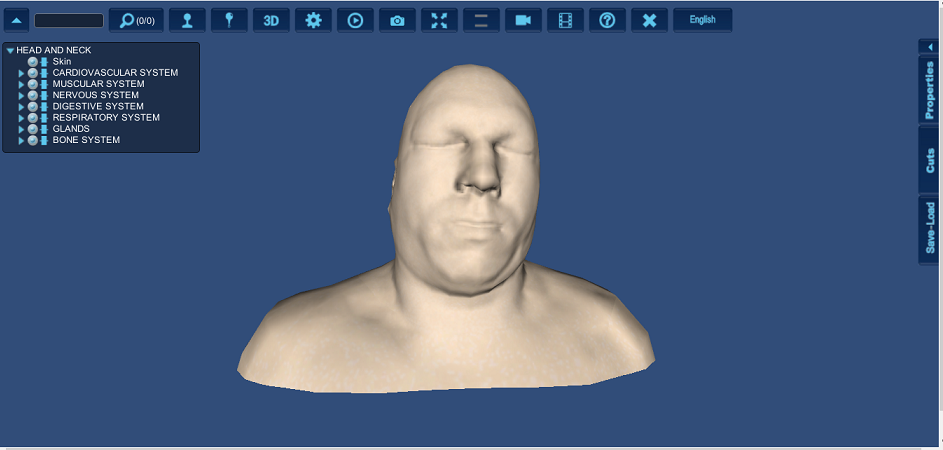Click the blue slider icon beside Skin
Viewport: 943px width, 450px height.
click(x=43, y=62)
